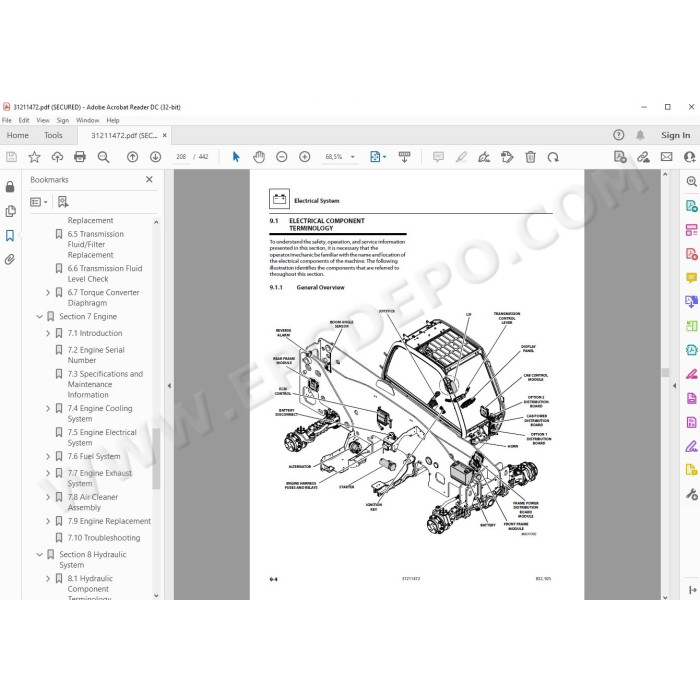Open 7.5 Engine Electrical System bookmark
This screenshot has width=700, height=700.
pyautogui.click(x=102, y=438)
